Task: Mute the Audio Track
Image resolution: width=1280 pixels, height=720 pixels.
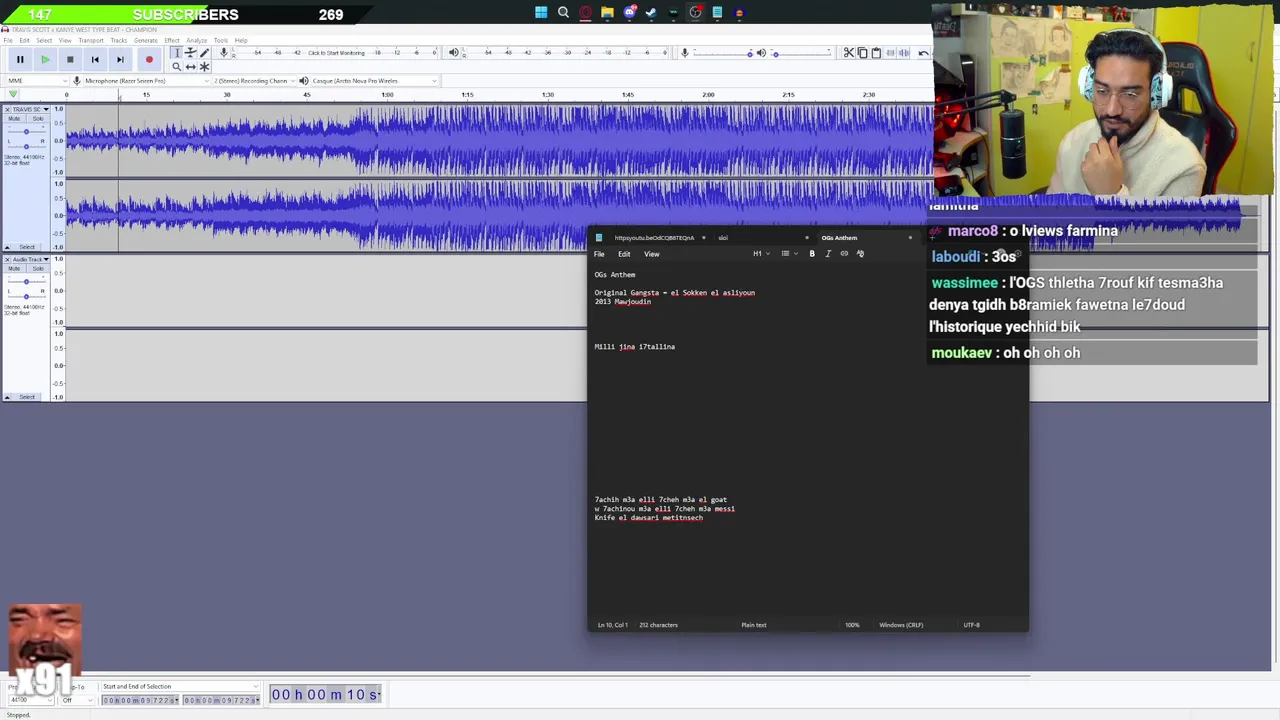Action: (15, 269)
